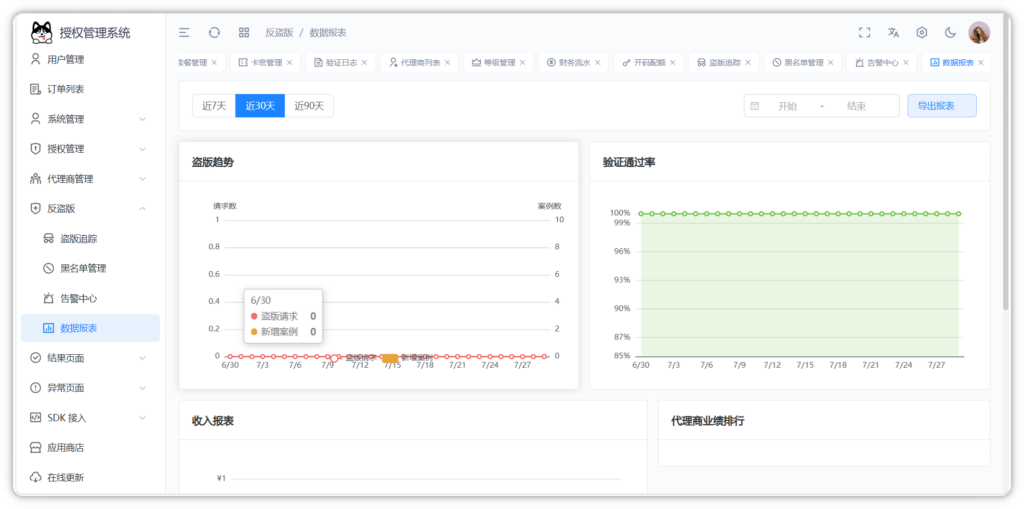Open 黑名单管理 in the sidebar
The height and width of the screenshot is (509, 1024).
(x=90, y=269)
